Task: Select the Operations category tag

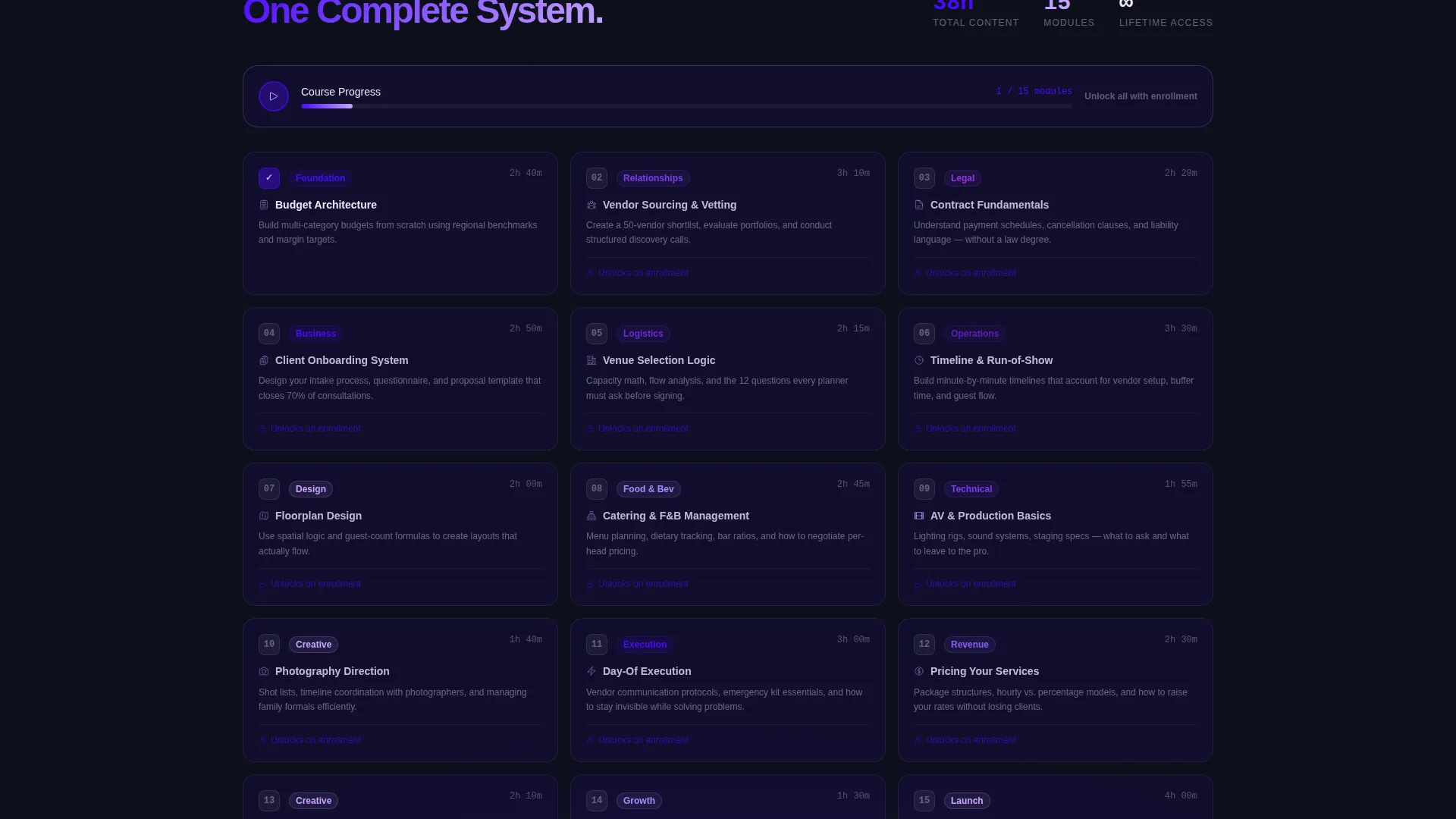Action: pyautogui.click(x=974, y=334)
